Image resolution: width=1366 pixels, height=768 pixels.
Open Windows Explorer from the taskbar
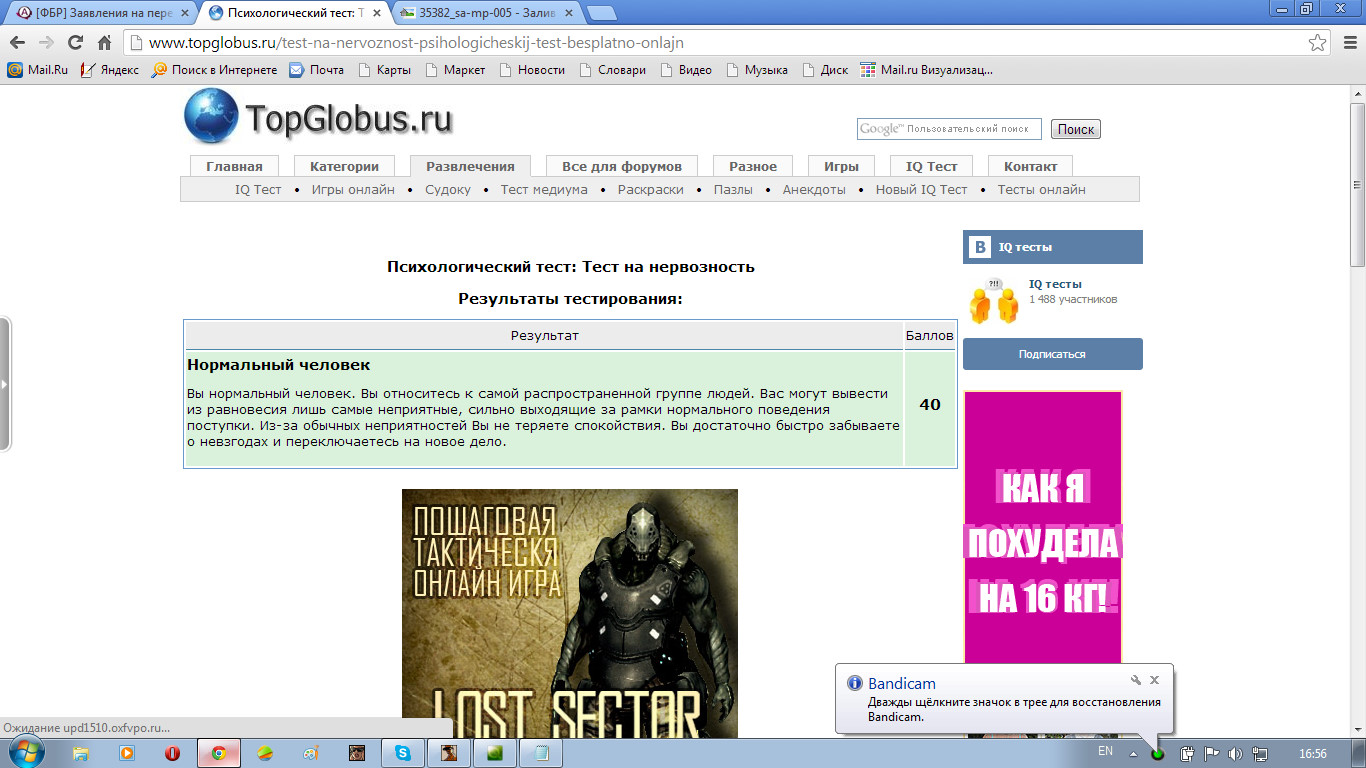(80, 753)
